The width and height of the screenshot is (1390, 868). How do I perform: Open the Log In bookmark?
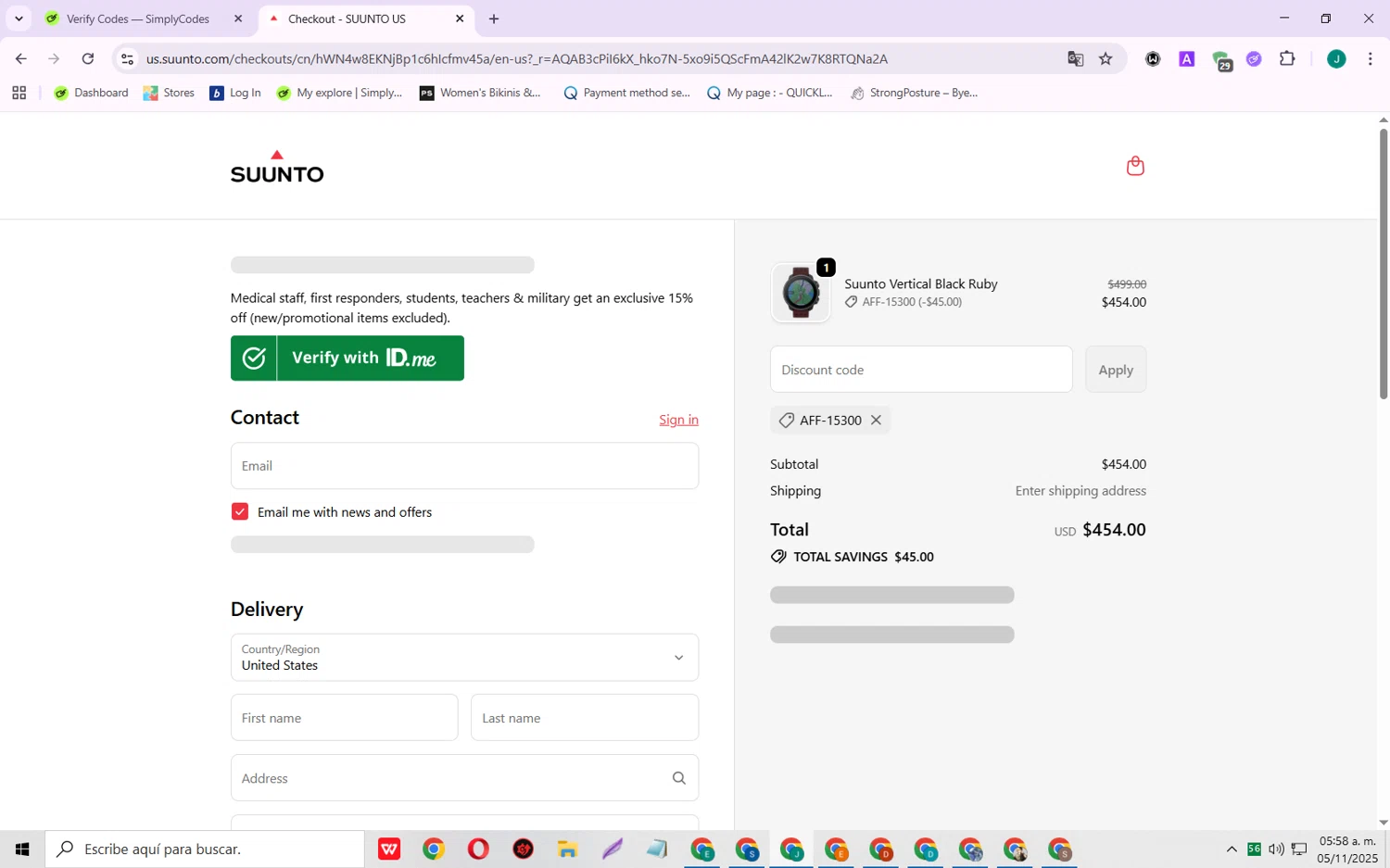point(235,93)
